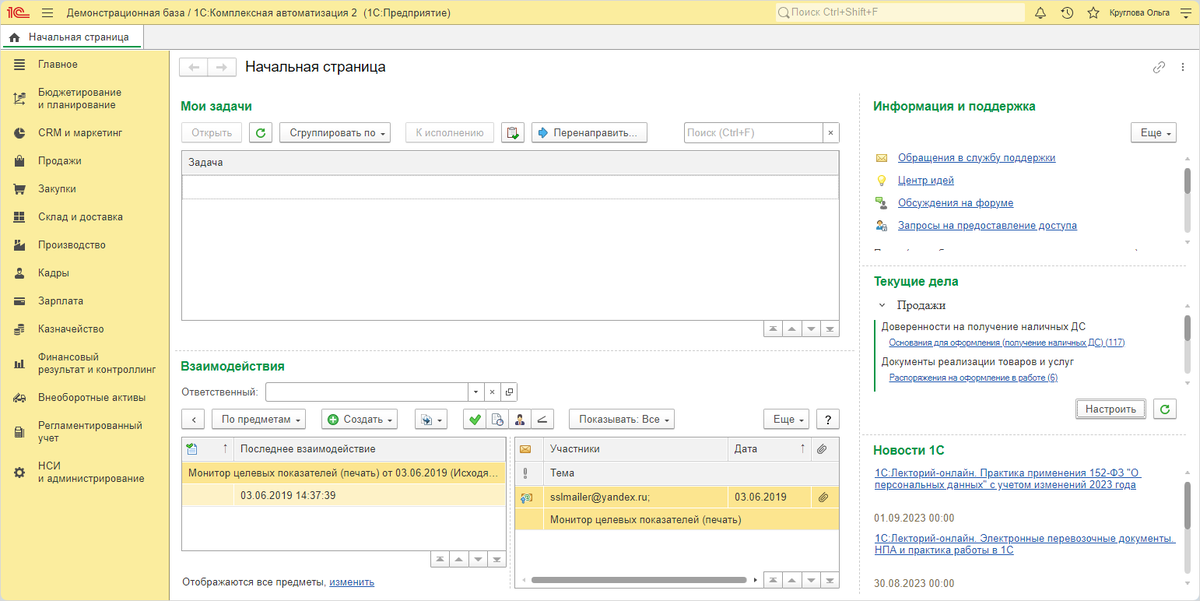Viewport: 1200px width, 601px height.
Task: Open Еще menu in Информация и поддержка
Action: click(x=1154, y=132)
